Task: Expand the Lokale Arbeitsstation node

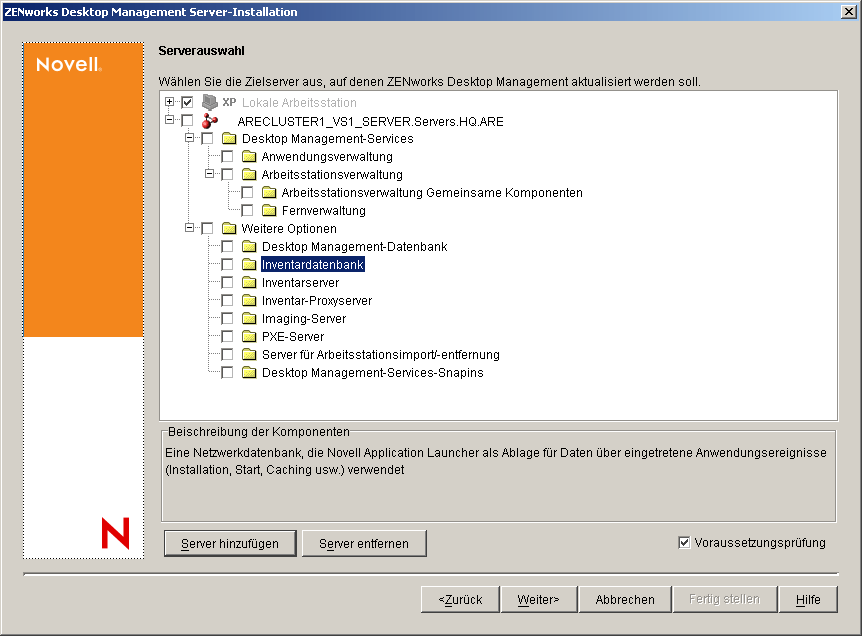Action: [x=169, y=102]
